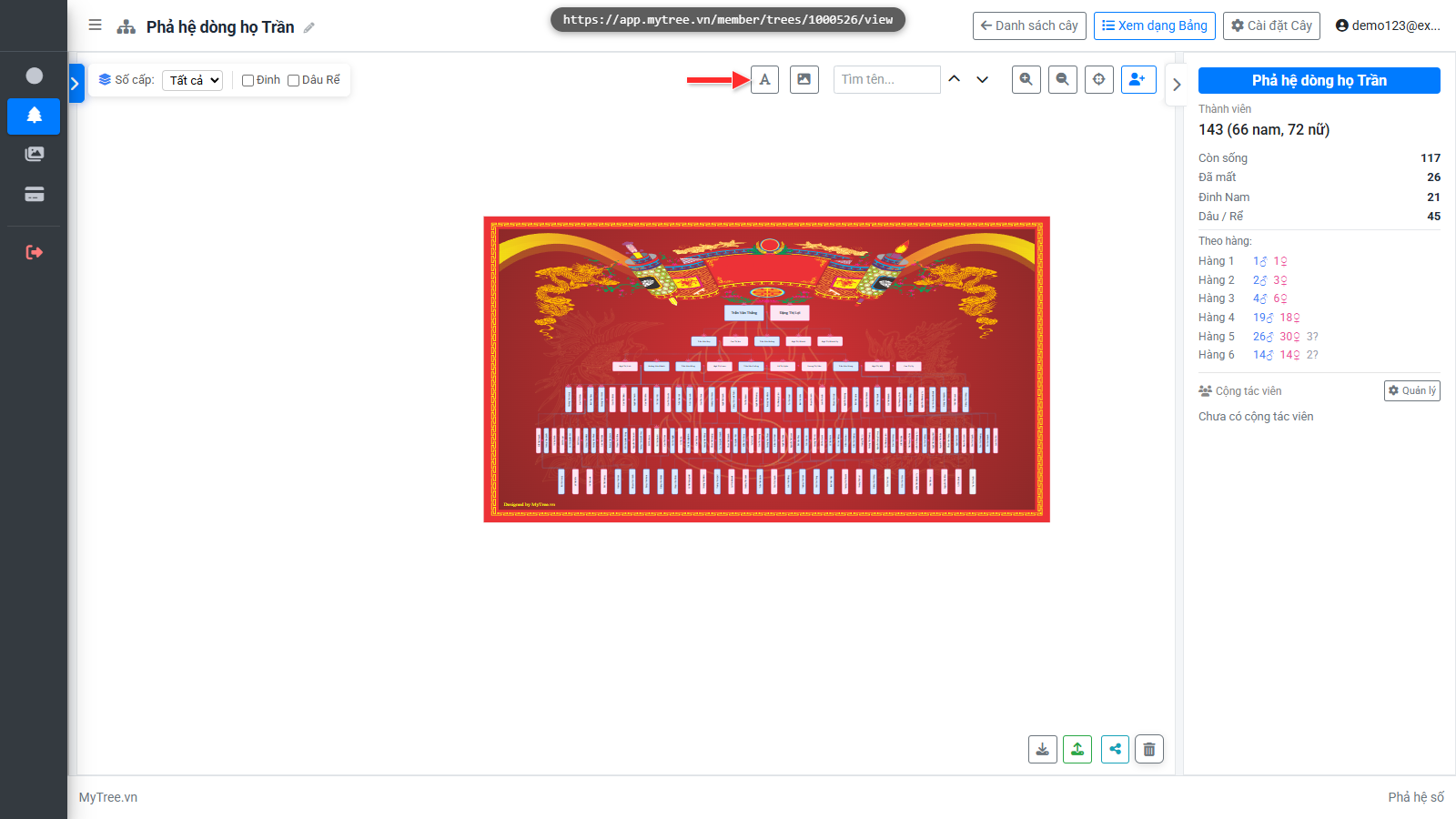Image resolution: width=1456 pixels, height=819 pixels.
Task: Download the tree with the download icon
Action: [1043, 749]
